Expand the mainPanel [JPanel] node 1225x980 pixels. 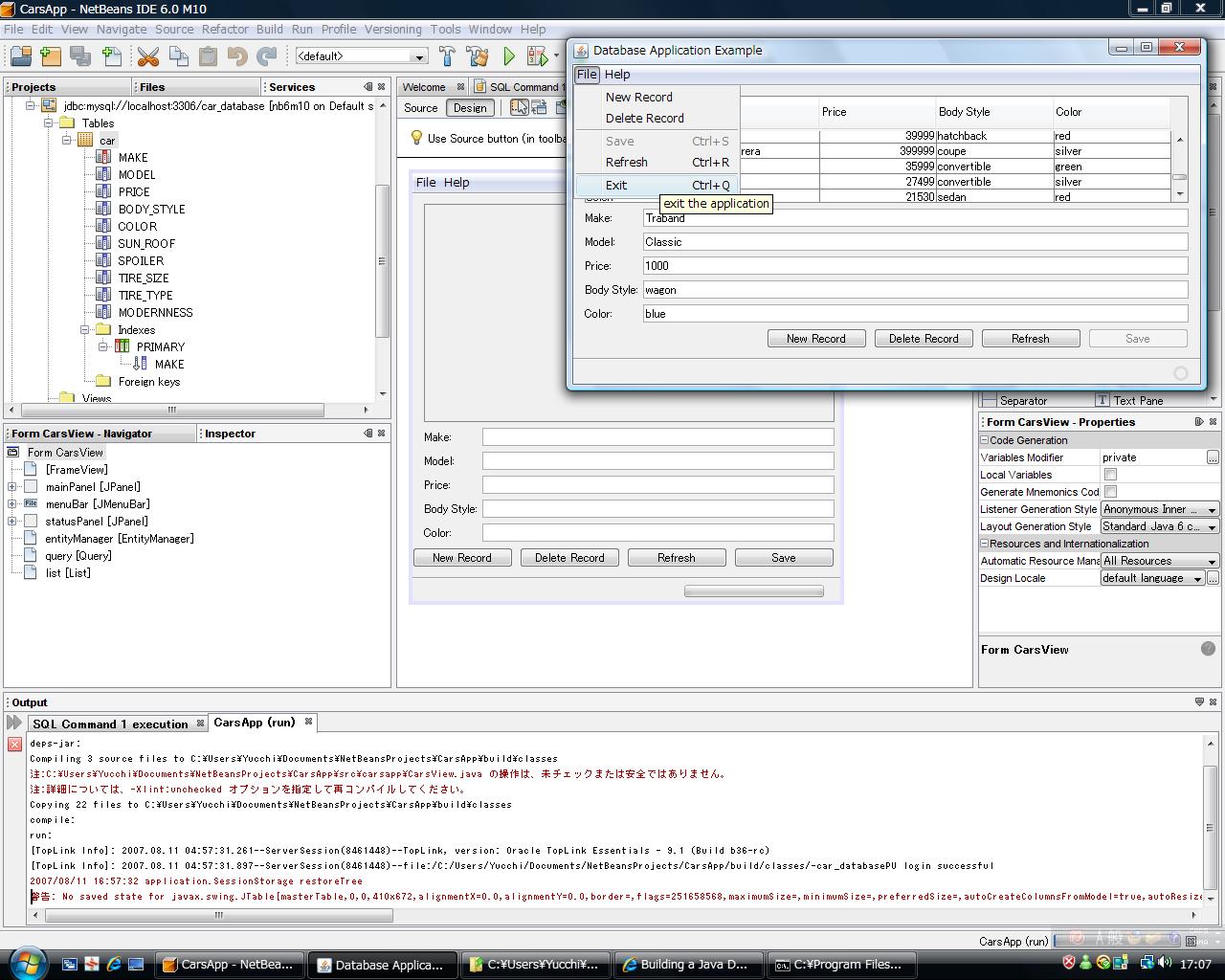12,487
